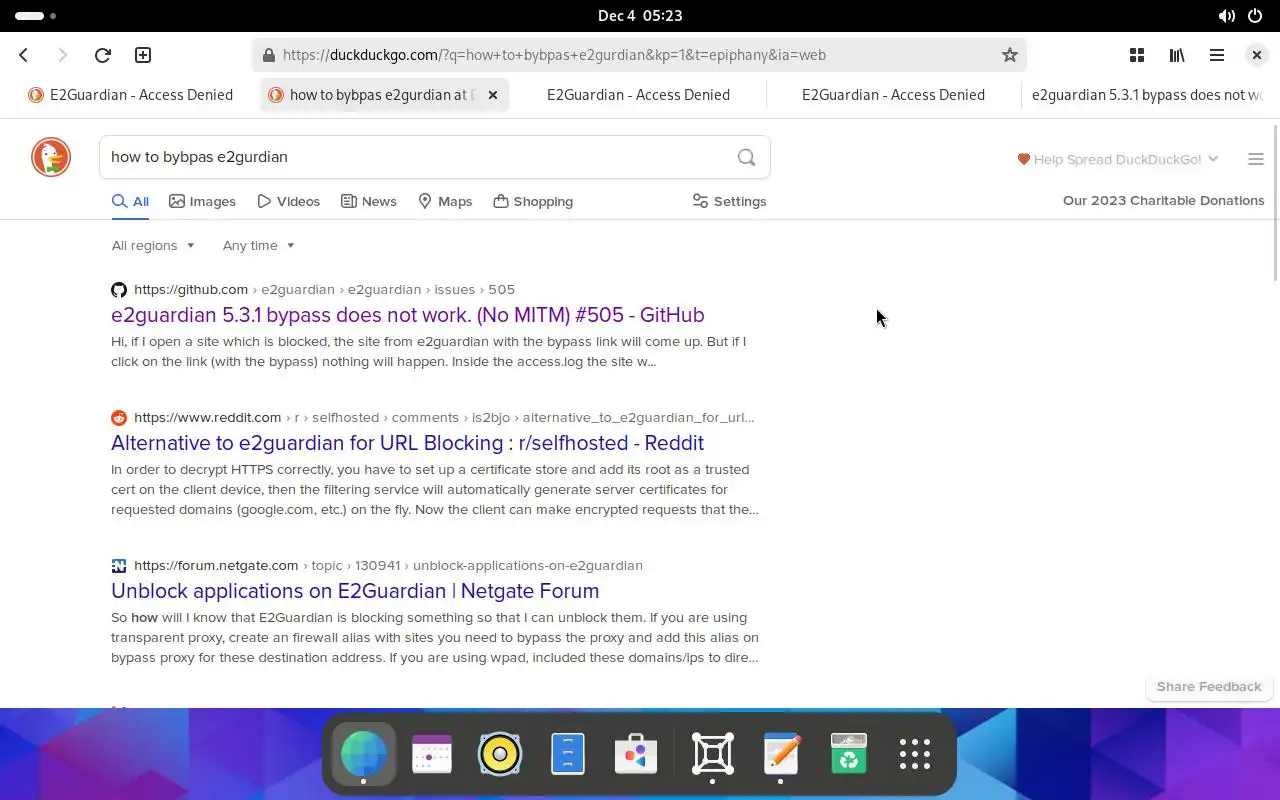Open Unblock applications Netgate Forum result
This screenshot has height=800, width=1280.
click(355, 591)
